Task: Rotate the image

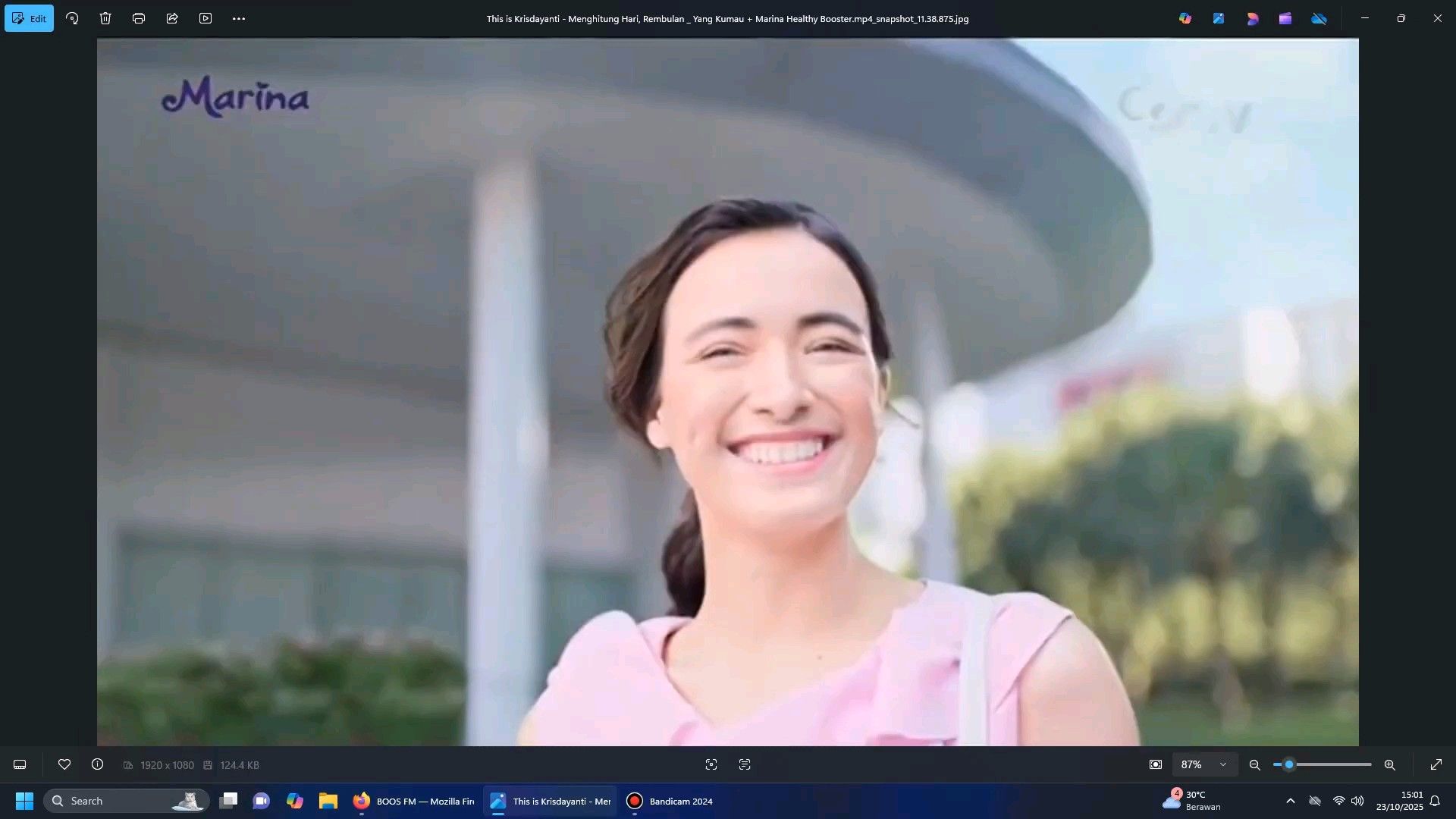Action: point(72,18)
